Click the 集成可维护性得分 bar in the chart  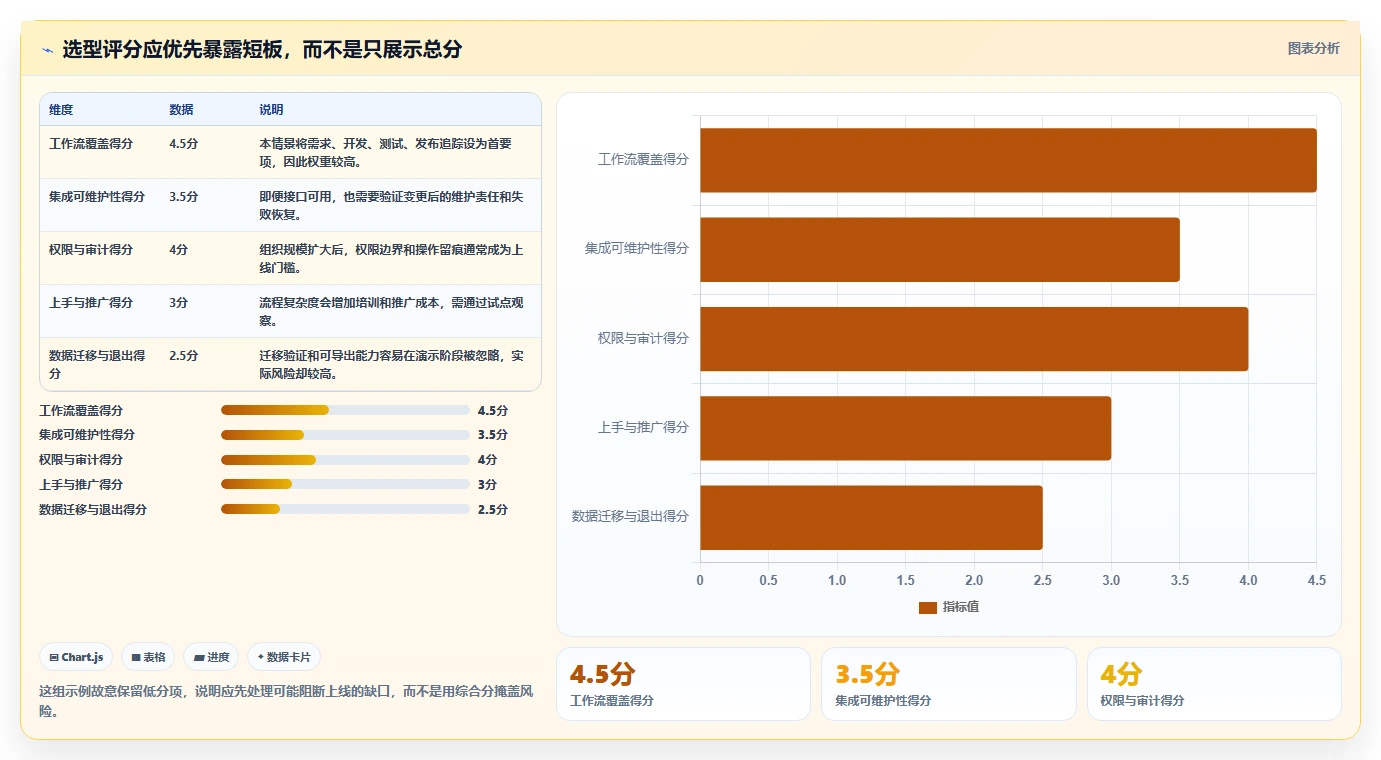pos(940,249)
